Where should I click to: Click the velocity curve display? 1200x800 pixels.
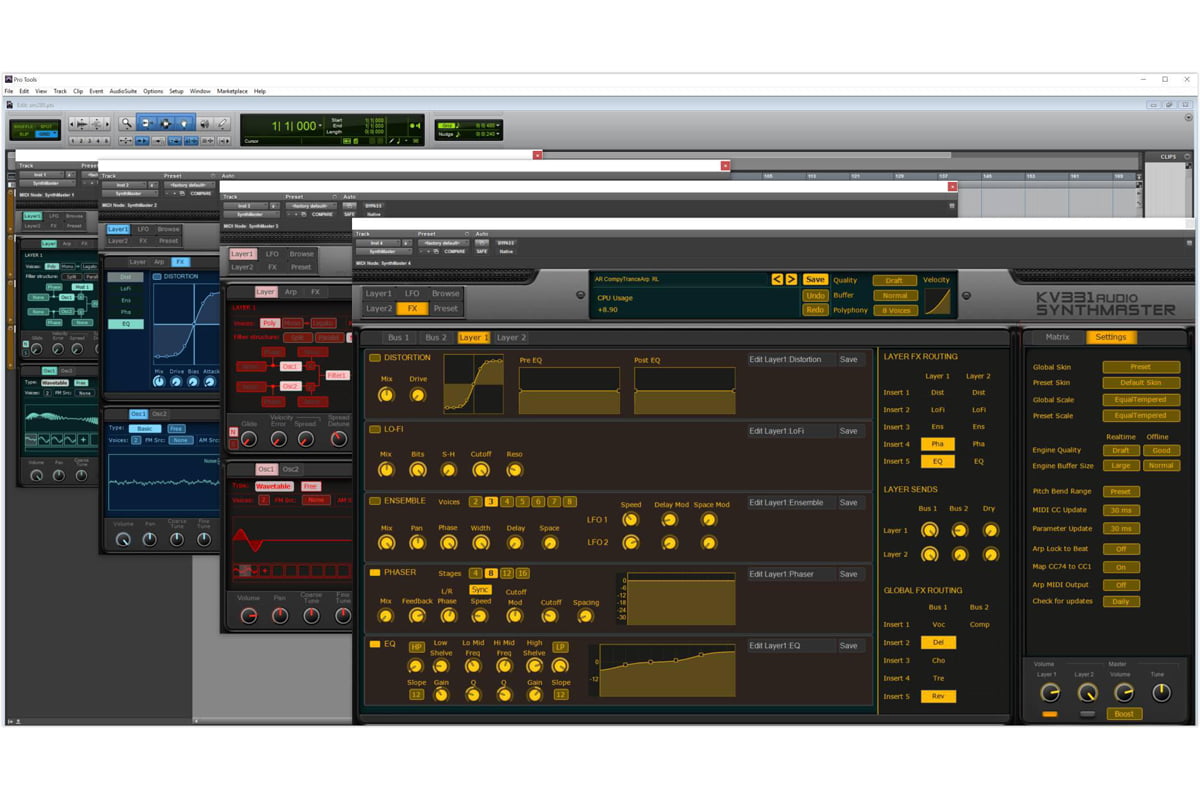(937, 303)
